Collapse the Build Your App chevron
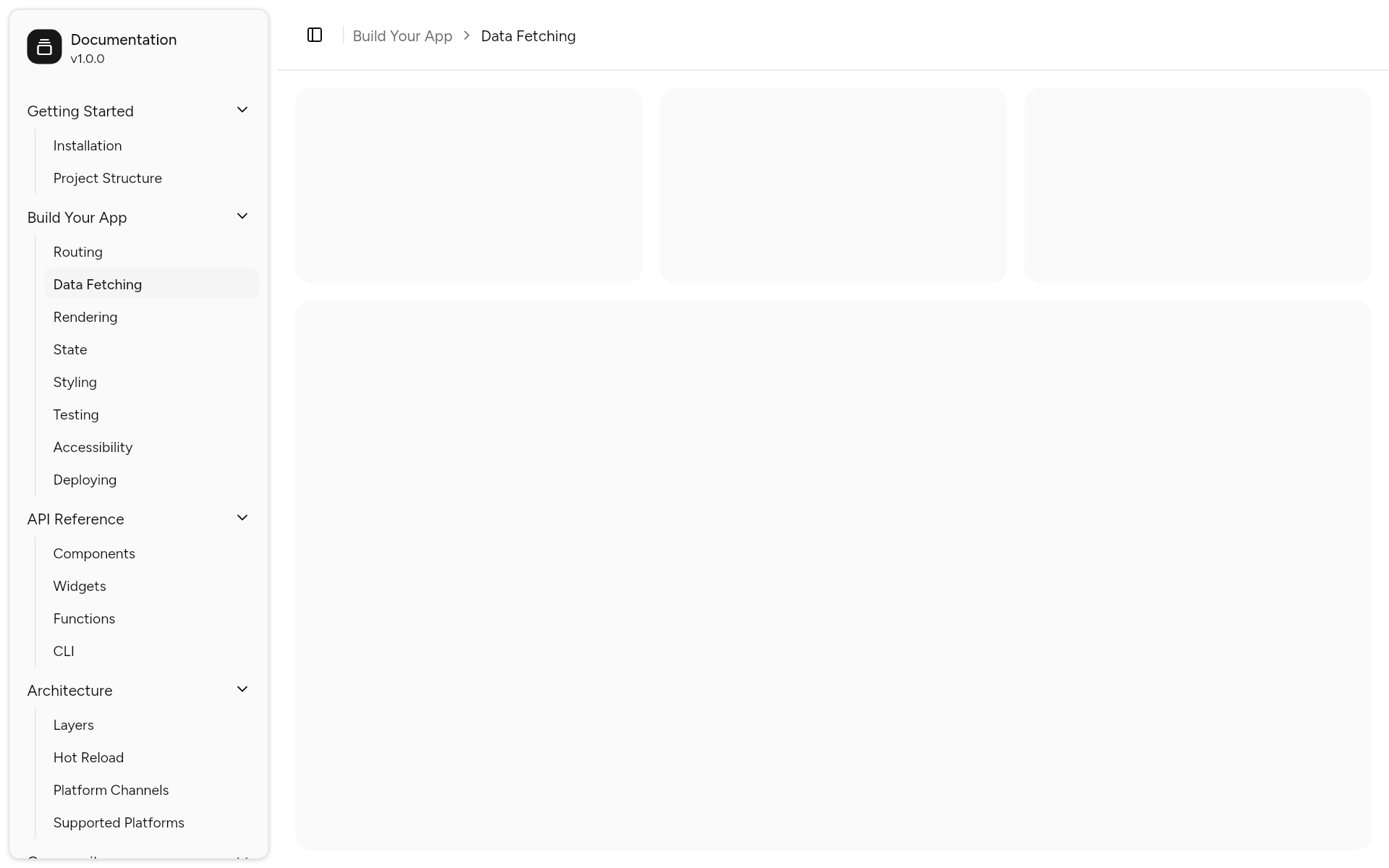 coord(242,216)
